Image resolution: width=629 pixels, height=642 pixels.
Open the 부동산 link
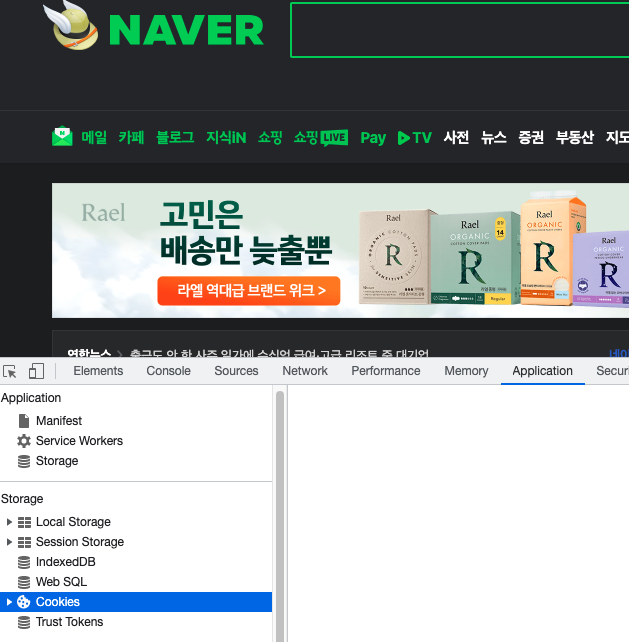(x=575, y=137)
